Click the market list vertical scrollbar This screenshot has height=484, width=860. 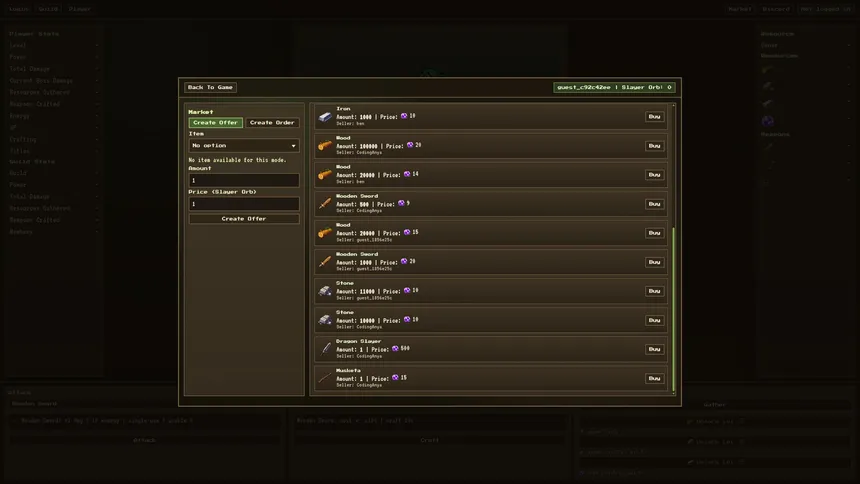[674, 309]
